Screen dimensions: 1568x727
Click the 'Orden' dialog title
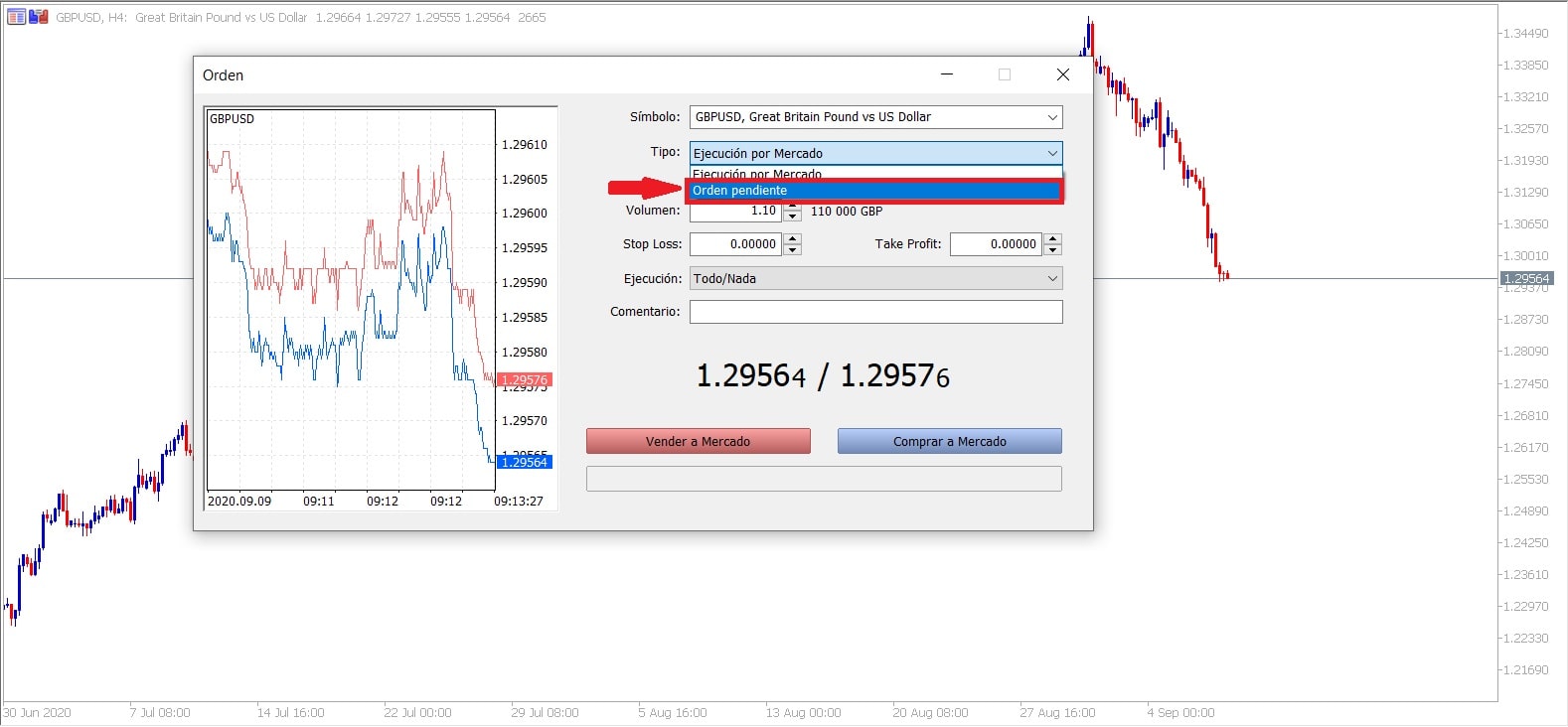(x=223, y=75)
